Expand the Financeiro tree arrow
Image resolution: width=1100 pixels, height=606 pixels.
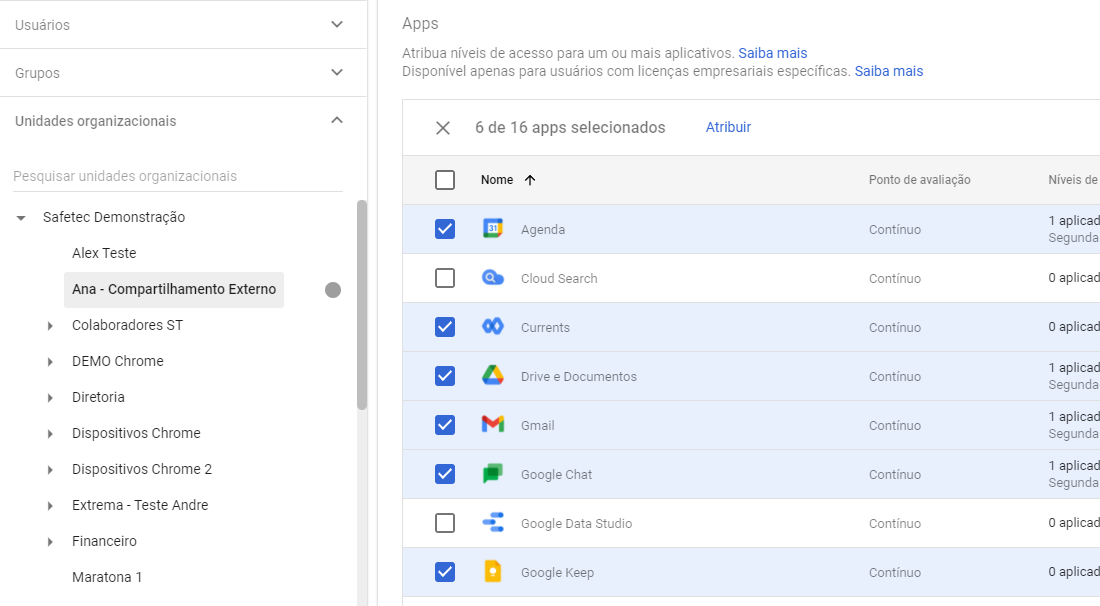50,541
